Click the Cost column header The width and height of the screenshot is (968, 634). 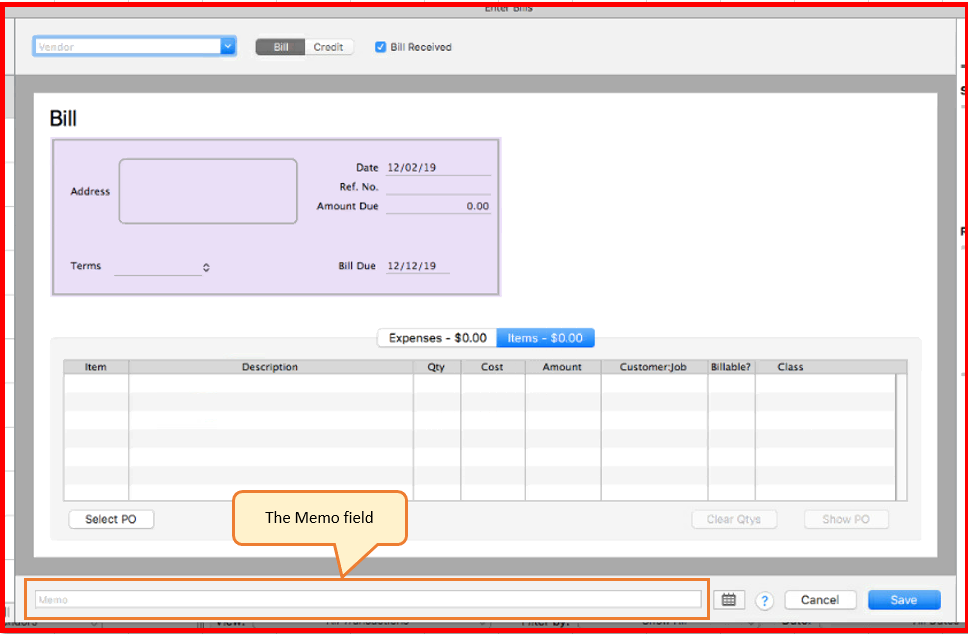(492, 367)
